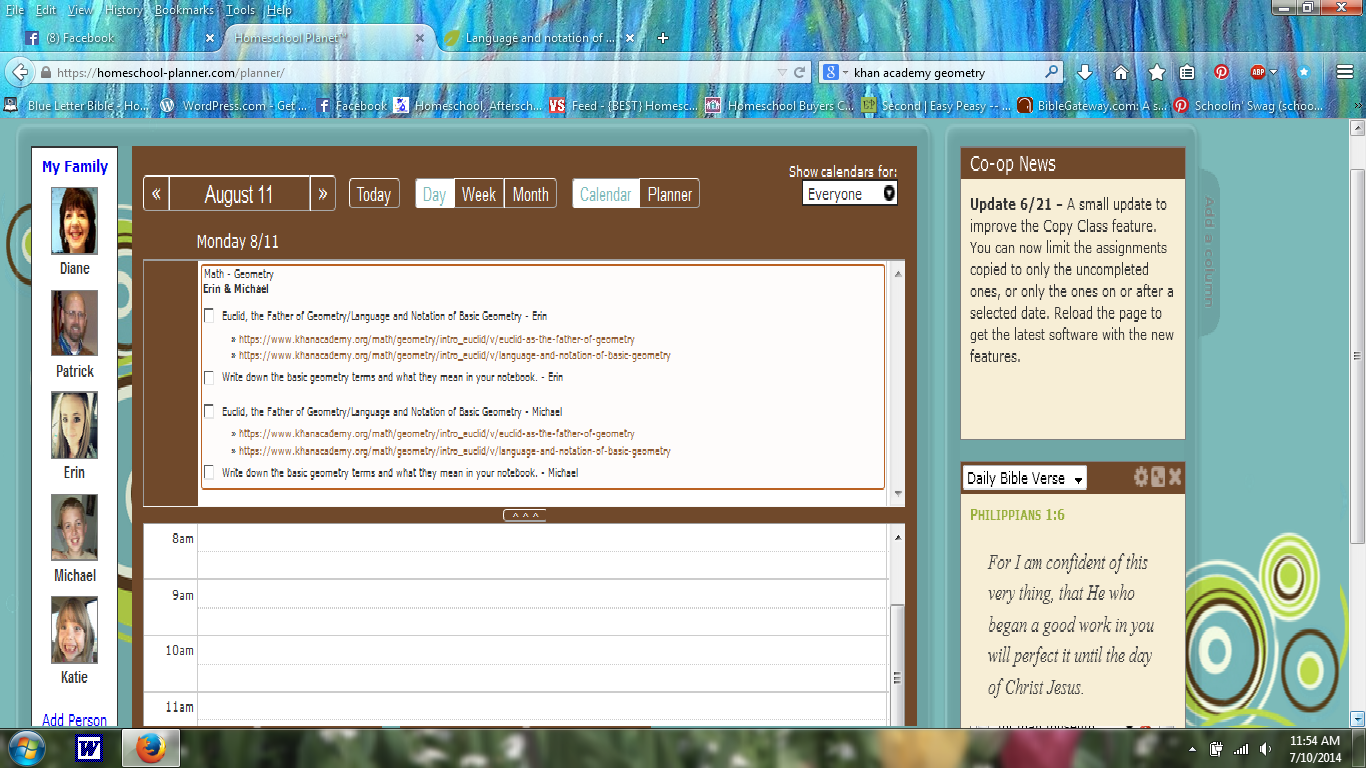Image resolution: width=1366 pixels, height=768 pixels.
Task: Check Erin's write down geometry terms task
Action: [x=209, y=378]
